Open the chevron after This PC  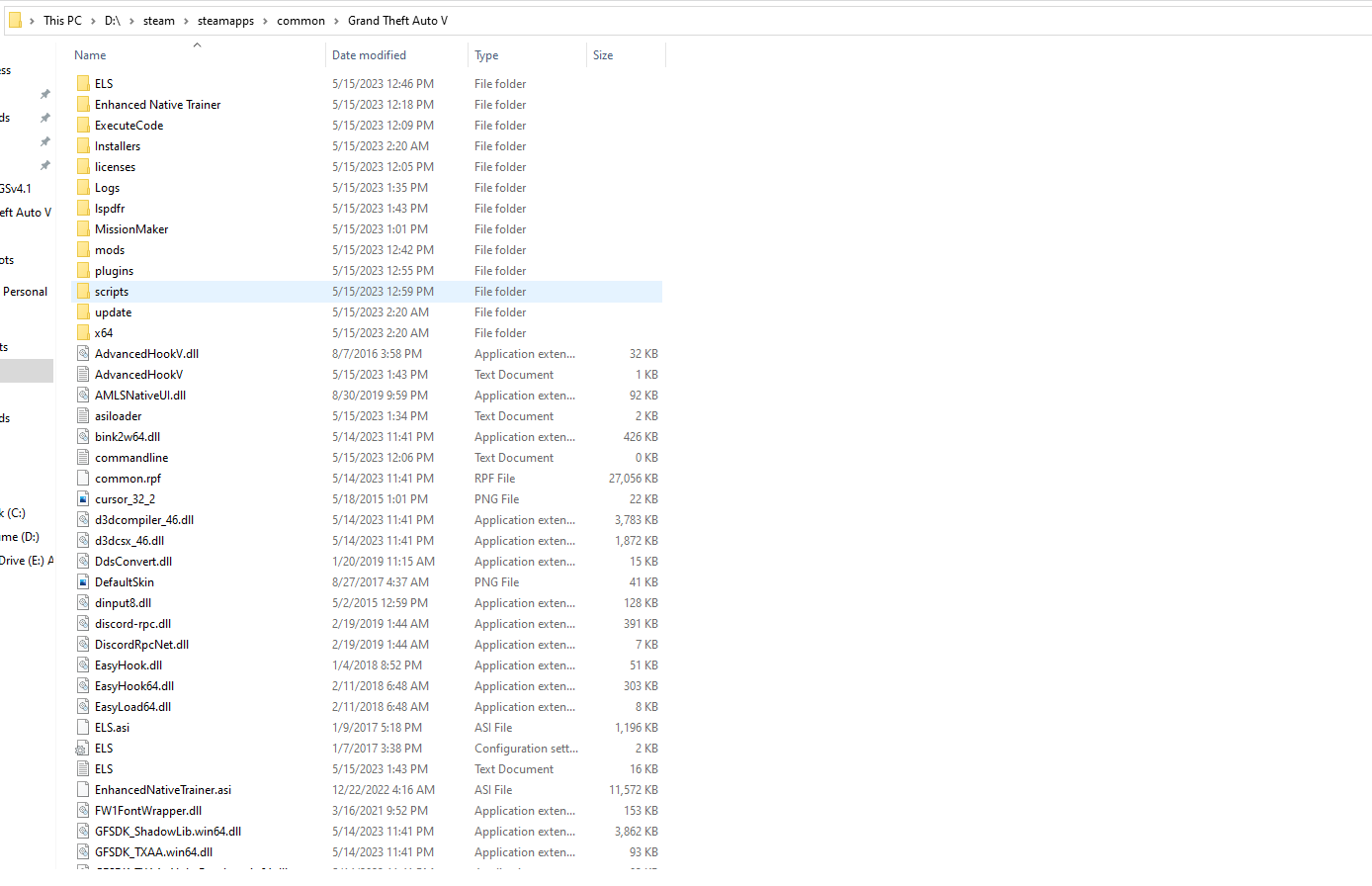pyautogui.click(x=93, y=21)
